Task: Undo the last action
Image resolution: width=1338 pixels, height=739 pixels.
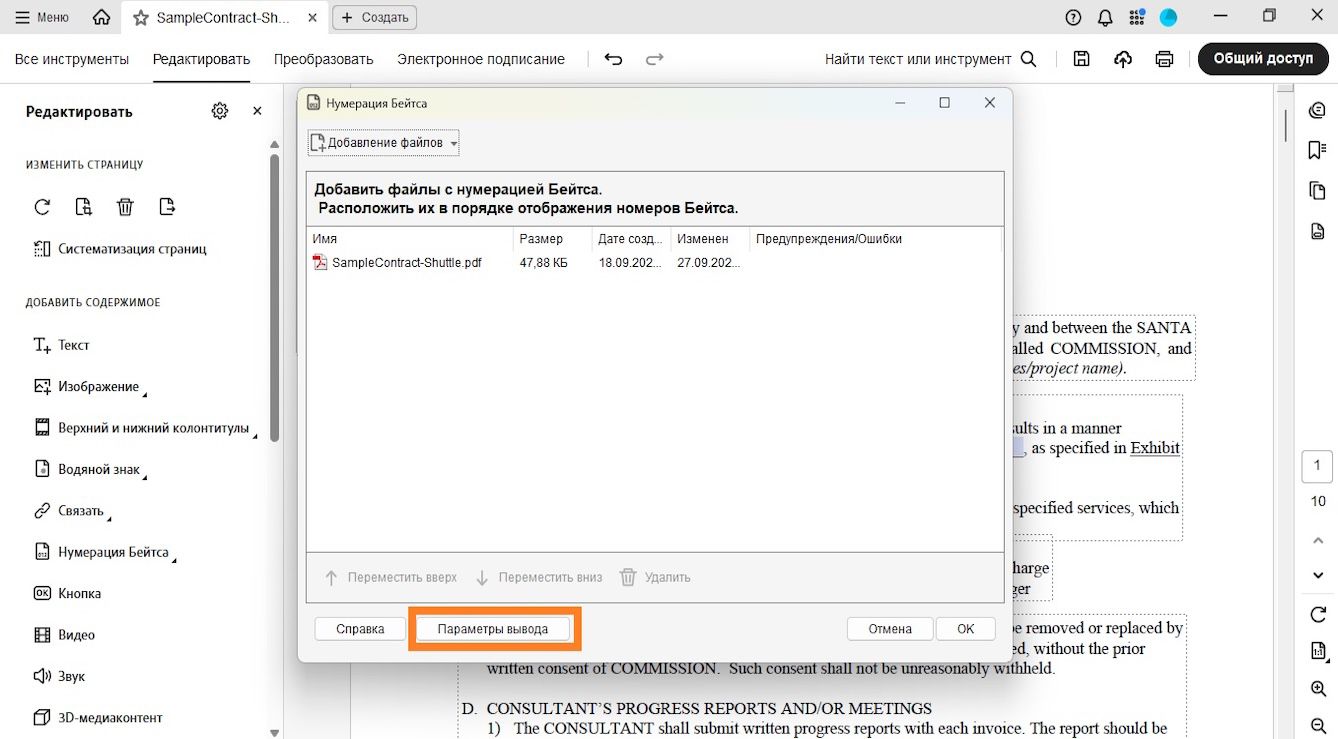Action: click(x=614, y=59)
